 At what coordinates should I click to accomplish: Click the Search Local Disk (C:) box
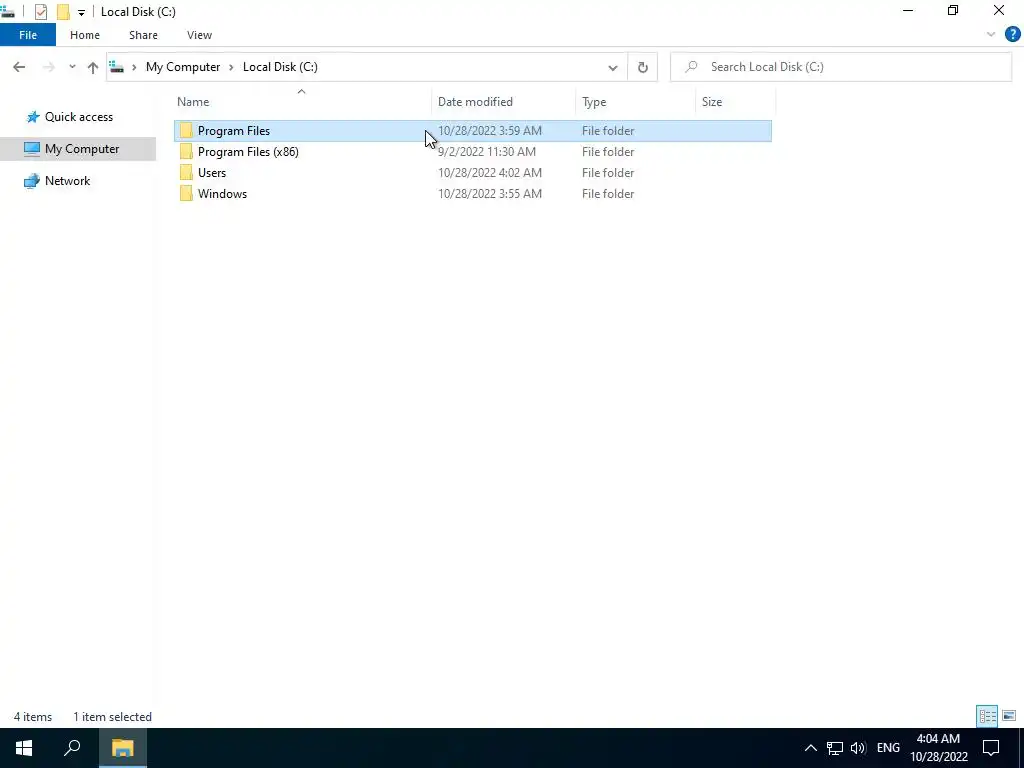(841, 67)
